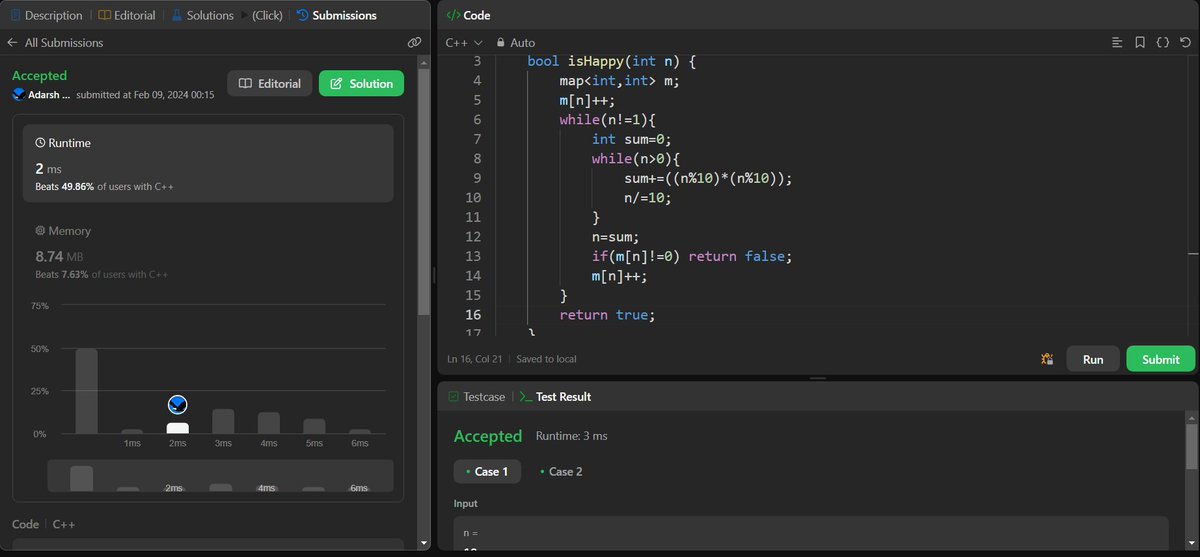Click the bookmark icon in the code toolbar
Image resolution: width=1200 pixels, height=557 pixels.
1139,43
